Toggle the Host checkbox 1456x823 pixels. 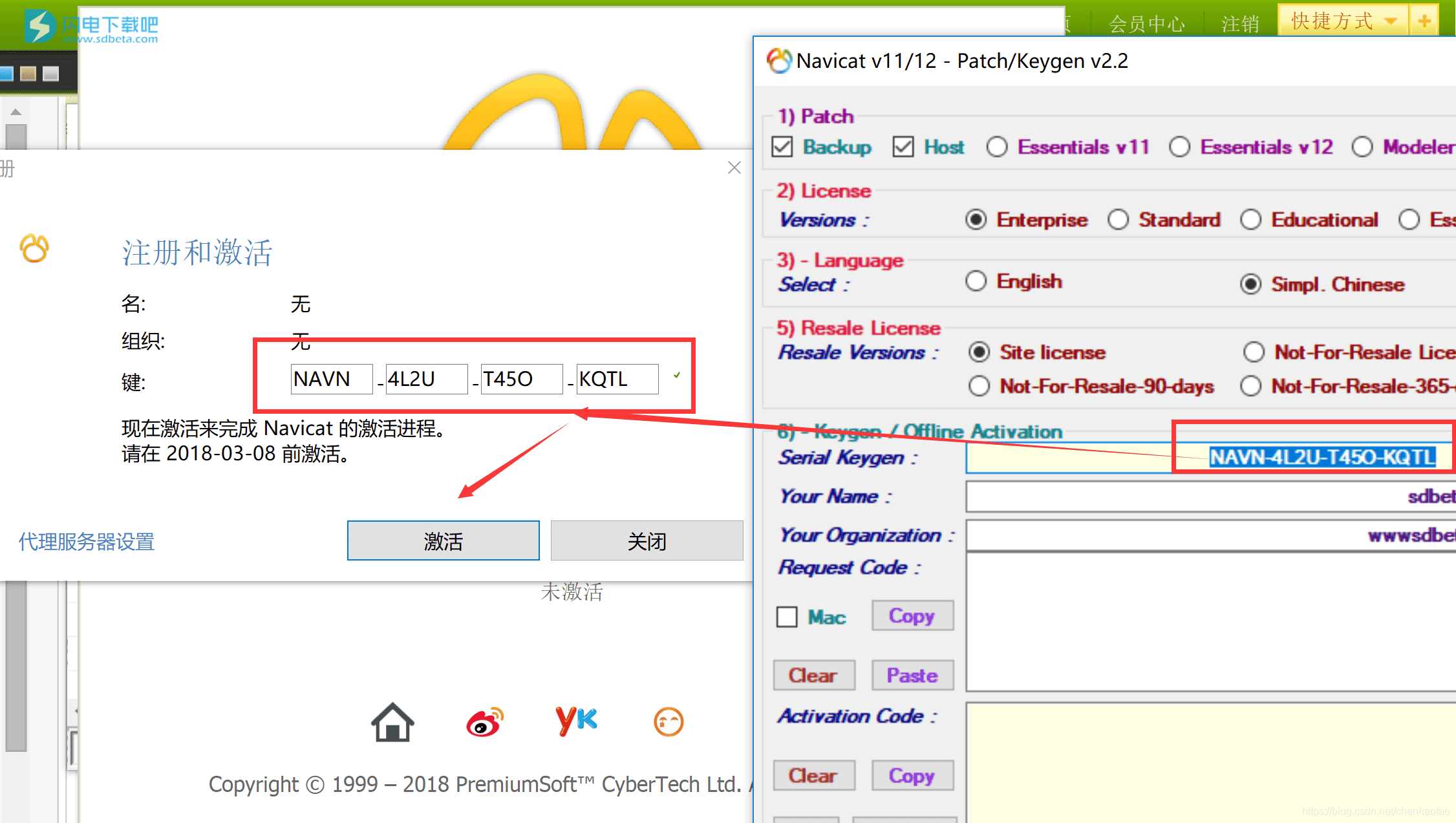[903, 147]
